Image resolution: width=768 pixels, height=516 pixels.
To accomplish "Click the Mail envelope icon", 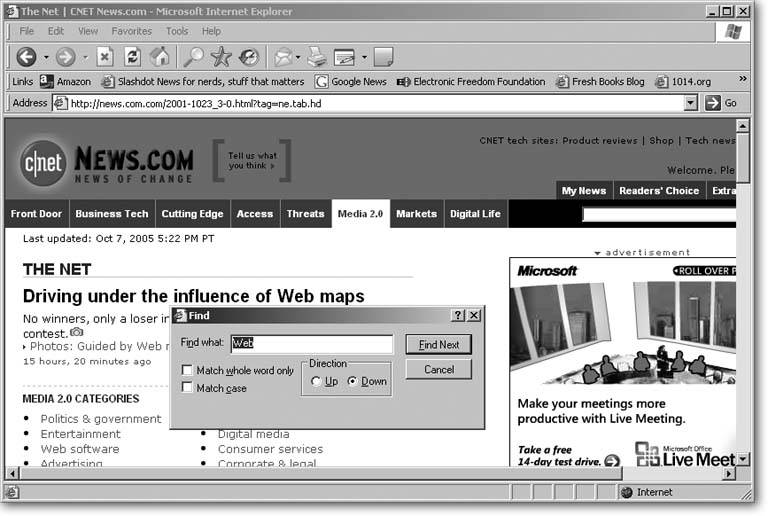I will point(283,58).
